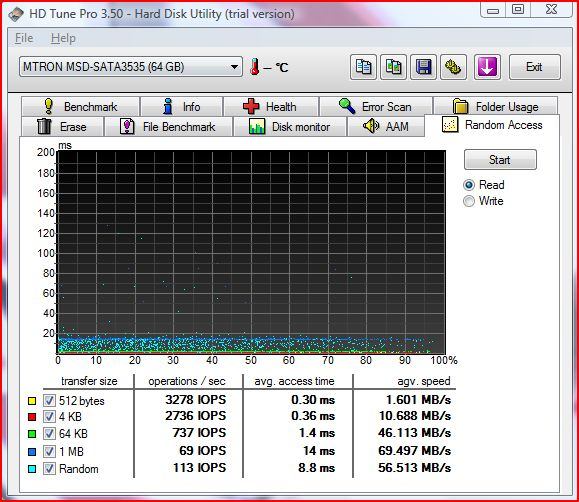This screenshot has width=579, height=502.
Task: Click the copy screenshot to clipboard icon
Action: click(394, 67)
